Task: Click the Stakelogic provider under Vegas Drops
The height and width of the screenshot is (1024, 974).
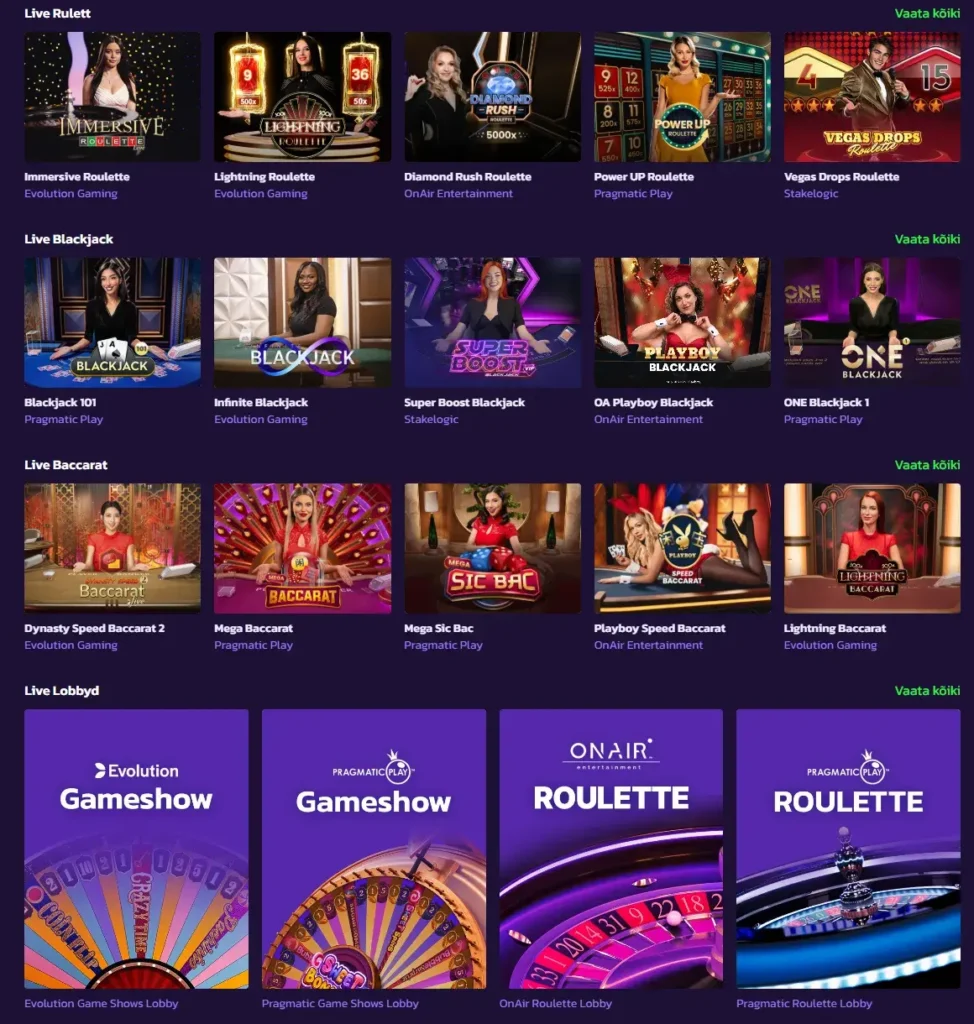Action: 811,193
